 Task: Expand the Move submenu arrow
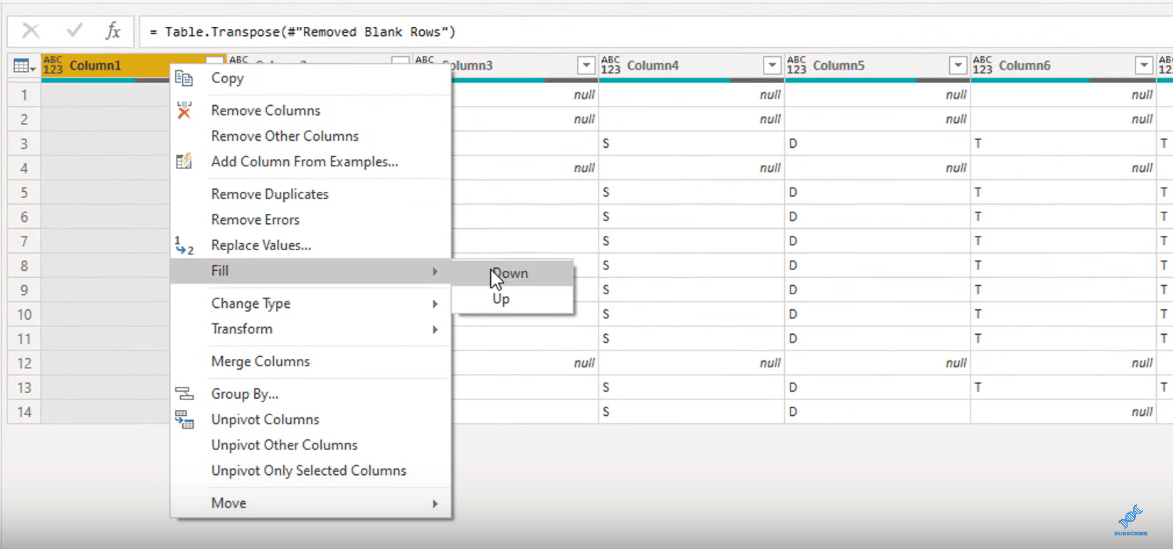point(435,503)
